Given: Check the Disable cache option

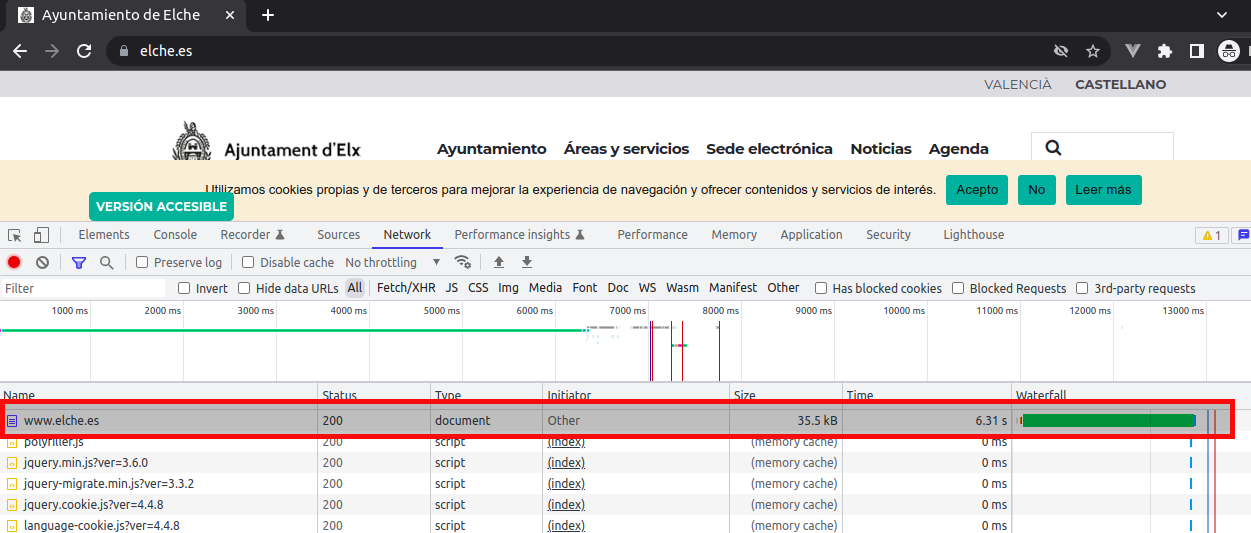Looking at the screenshot, I should [x=248, y=262].
